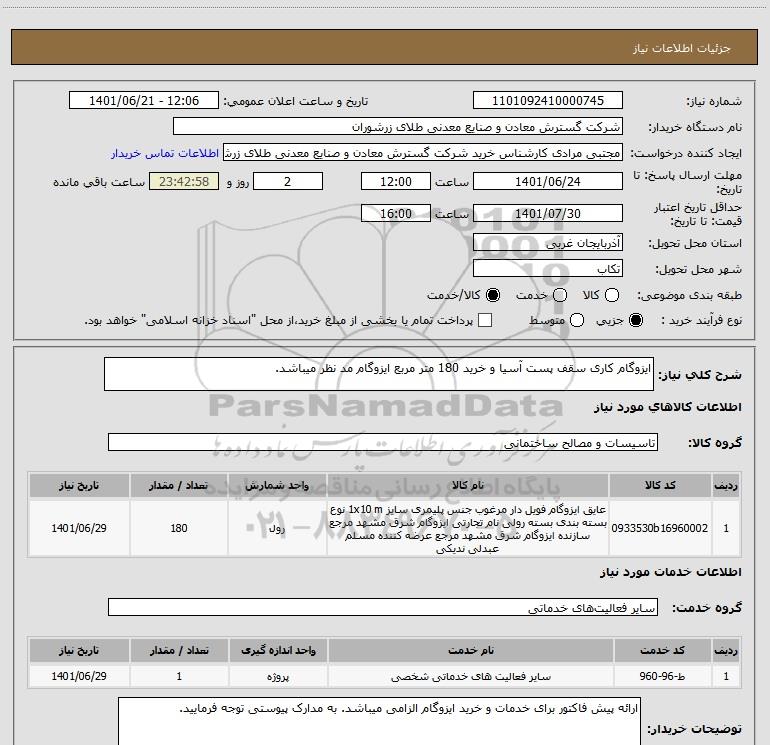Click the request creator field مجتبی مرادی
This screenshot has width=770, height=745.
point(423,153)
